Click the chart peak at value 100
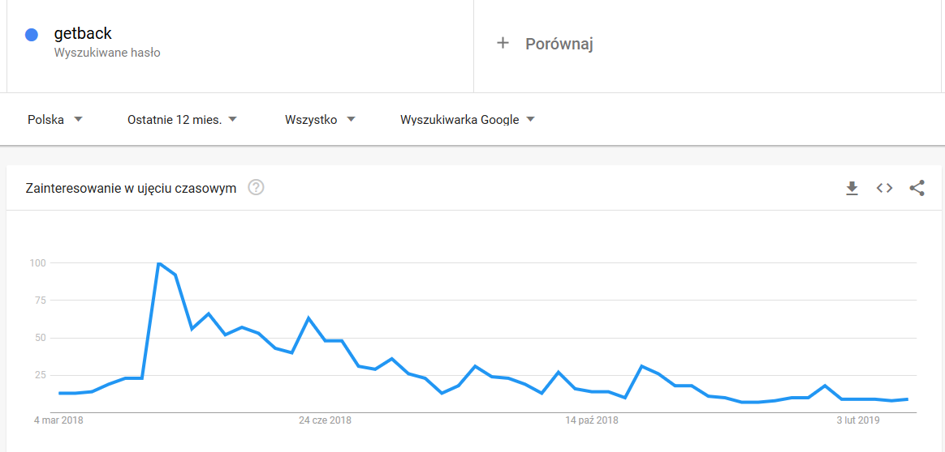 159,263
